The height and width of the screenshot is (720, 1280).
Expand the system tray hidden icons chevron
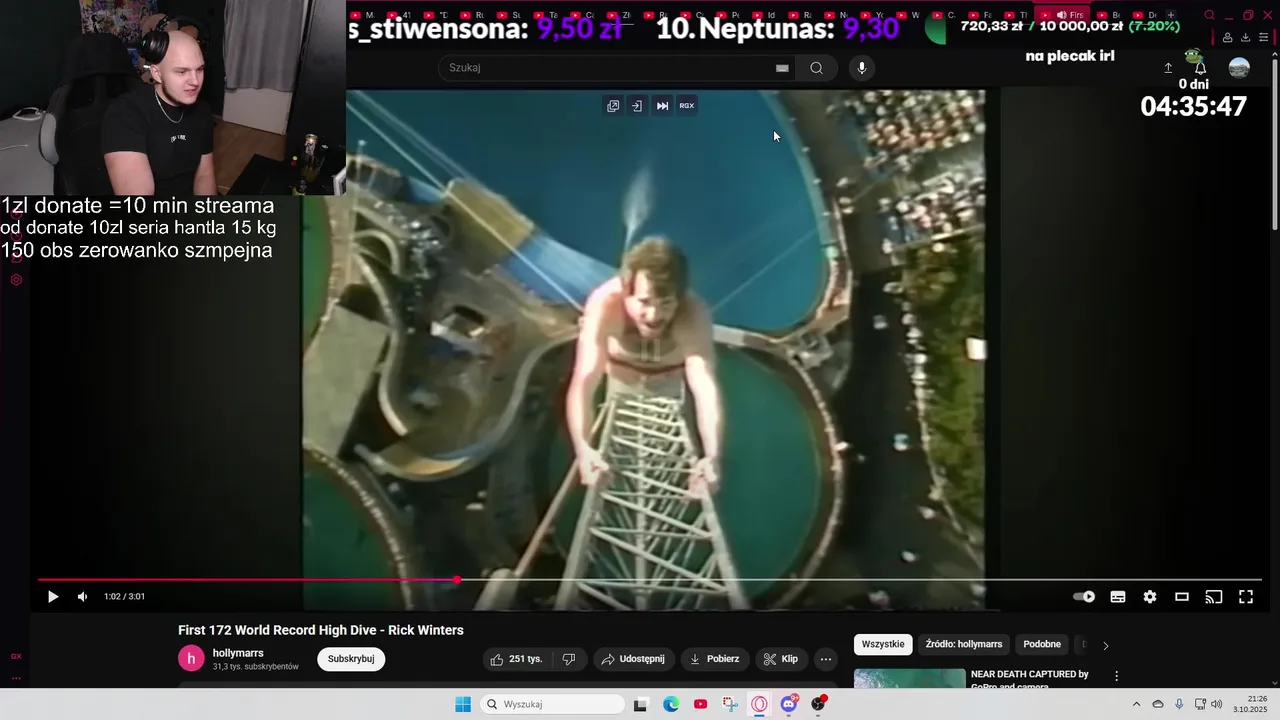click(x=1136, y=704)
